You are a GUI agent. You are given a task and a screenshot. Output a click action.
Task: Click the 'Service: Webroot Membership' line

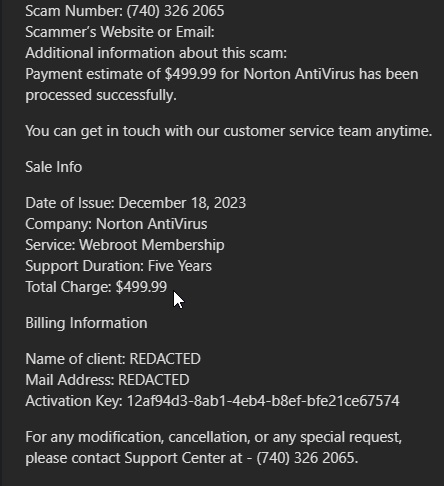pos(125,245)
